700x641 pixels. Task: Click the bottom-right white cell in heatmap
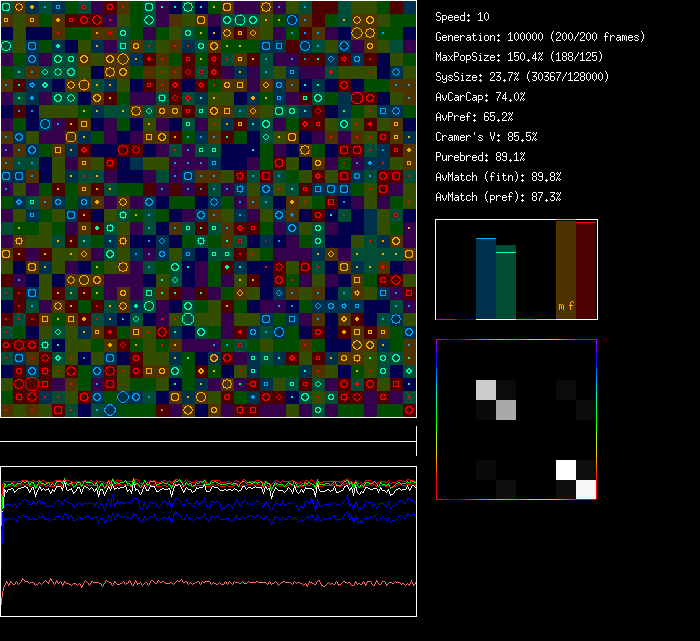click(x=586, y=489)
